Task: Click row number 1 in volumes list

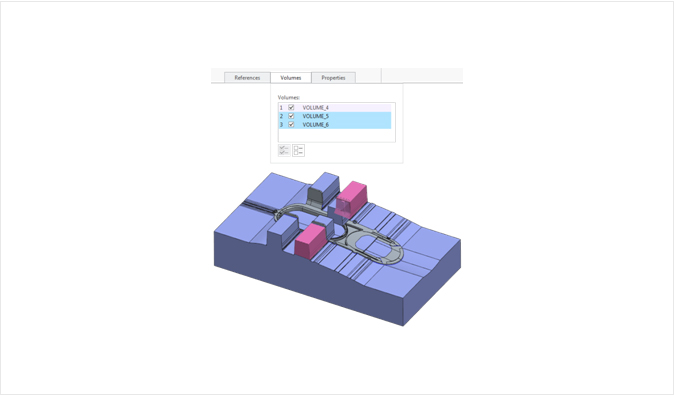Action: pos(282,107)
